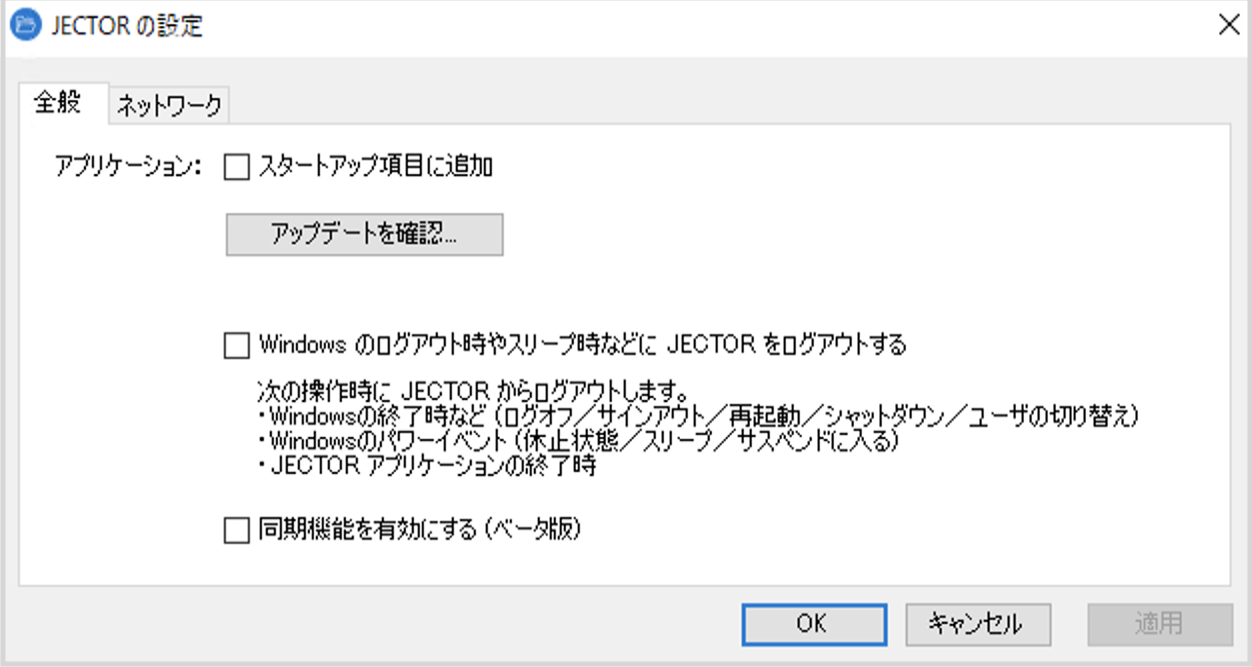The image size is (1252, 667).
Task: Enable 同期機能を有効にする (ベータ版) checkbox
Action: [236, 531]
